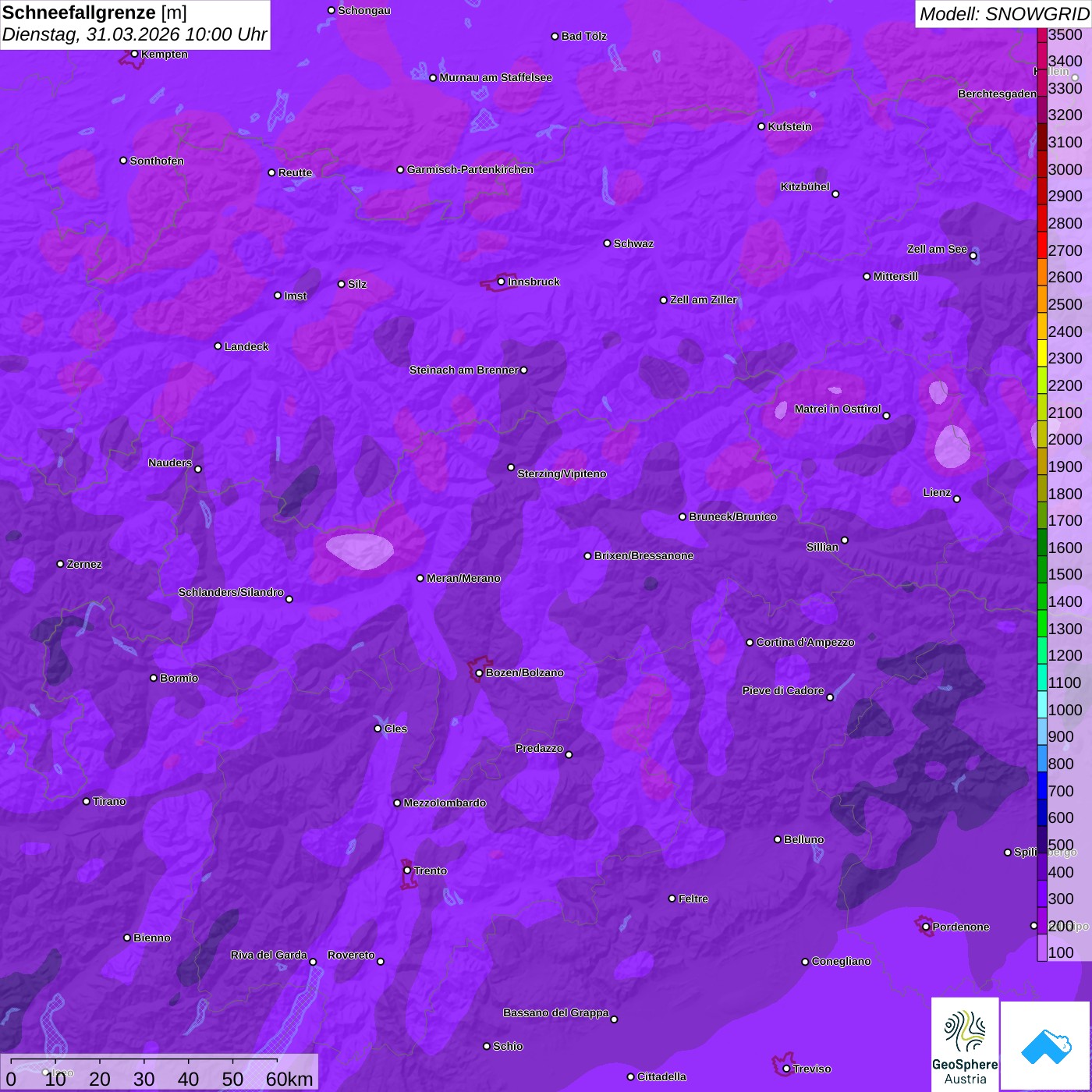Click the 'Cittadella' label

pos(661,1076)
